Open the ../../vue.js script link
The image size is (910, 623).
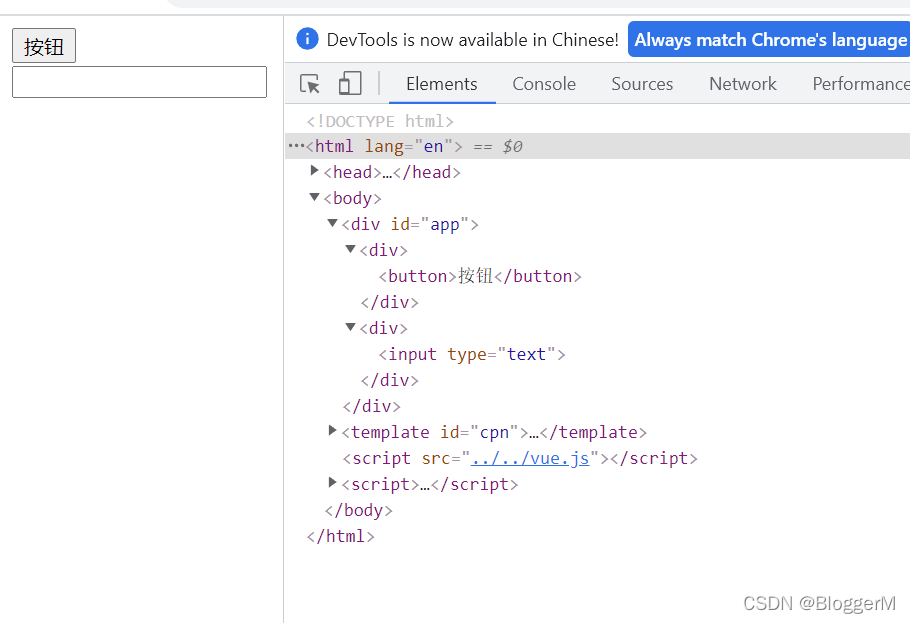point(530,458)
